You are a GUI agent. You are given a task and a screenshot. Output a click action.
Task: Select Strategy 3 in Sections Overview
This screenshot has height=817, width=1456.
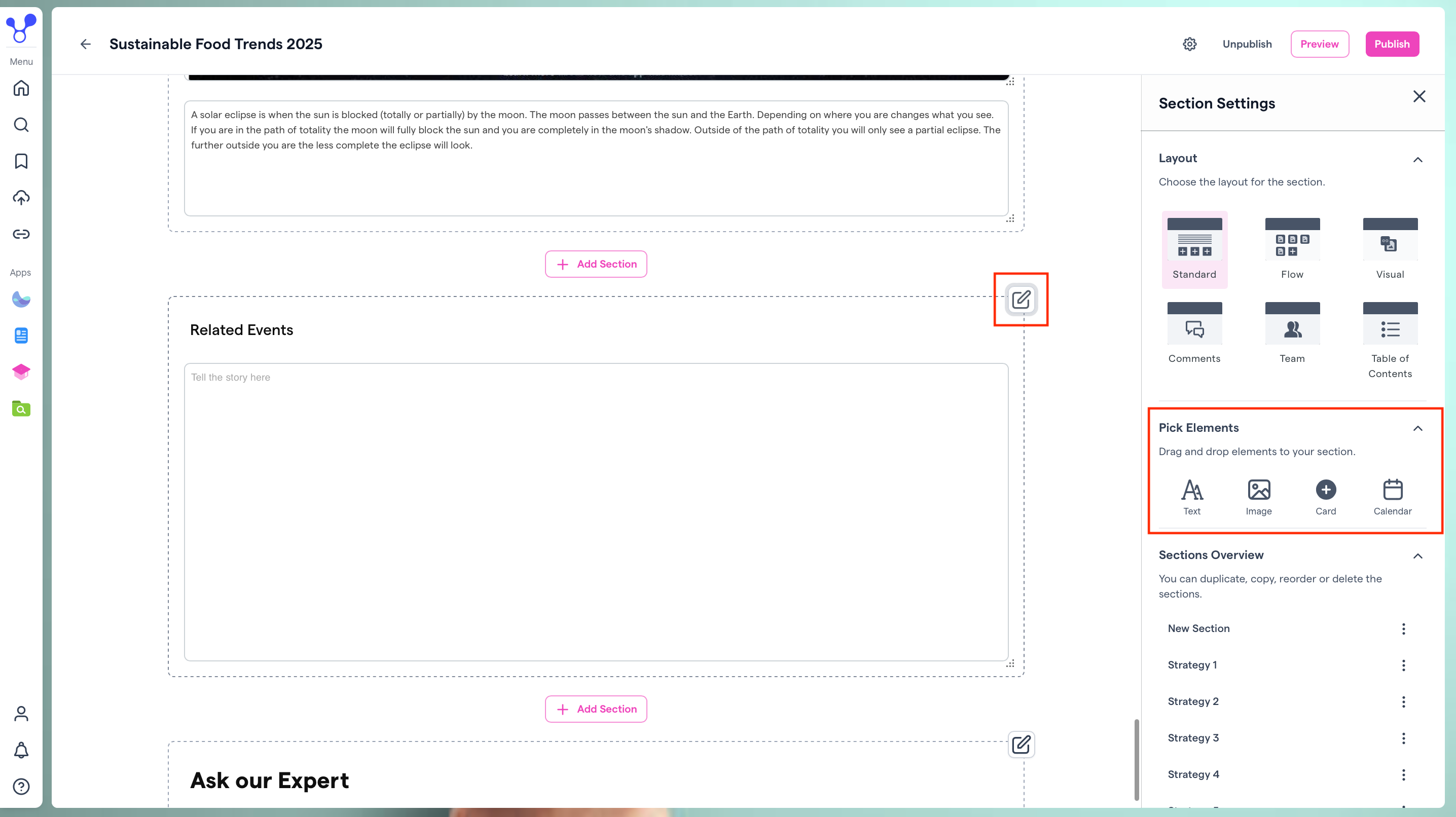(x=1193, y=738)
